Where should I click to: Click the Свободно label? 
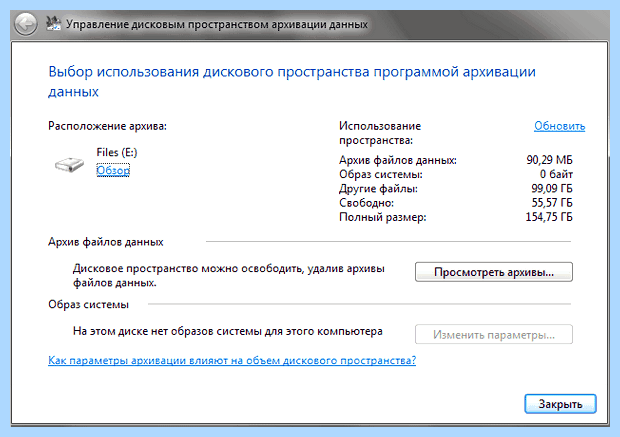click(367, 203)
